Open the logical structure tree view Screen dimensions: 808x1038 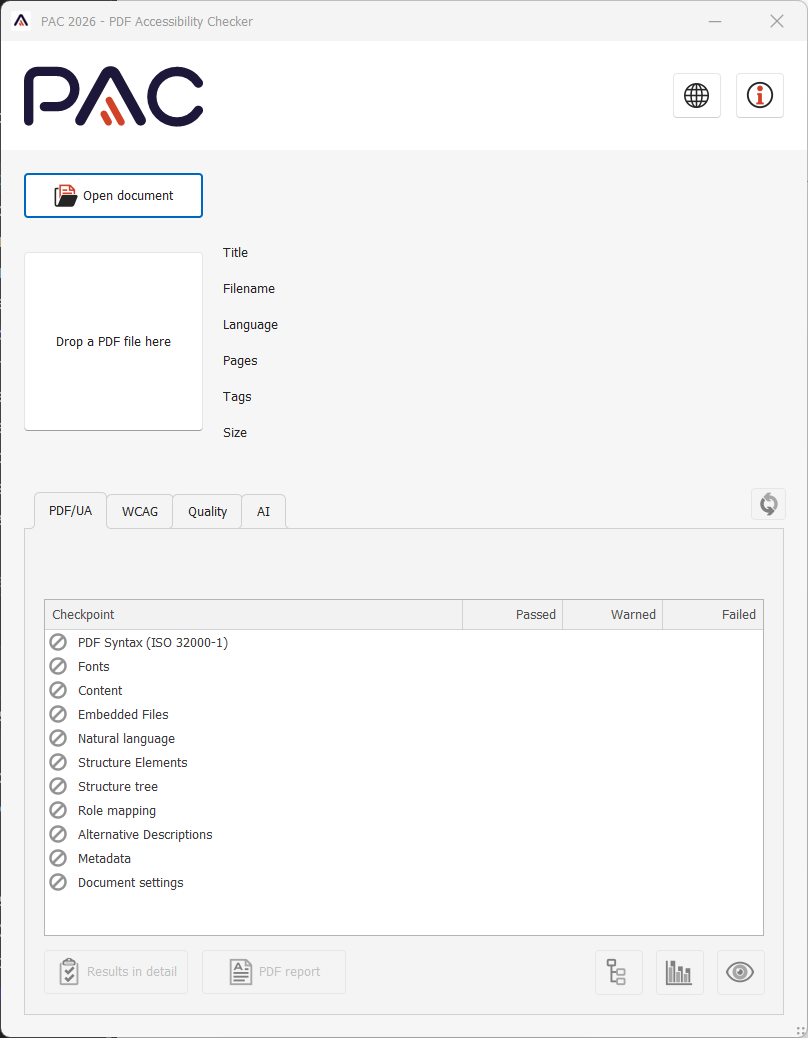619,972
